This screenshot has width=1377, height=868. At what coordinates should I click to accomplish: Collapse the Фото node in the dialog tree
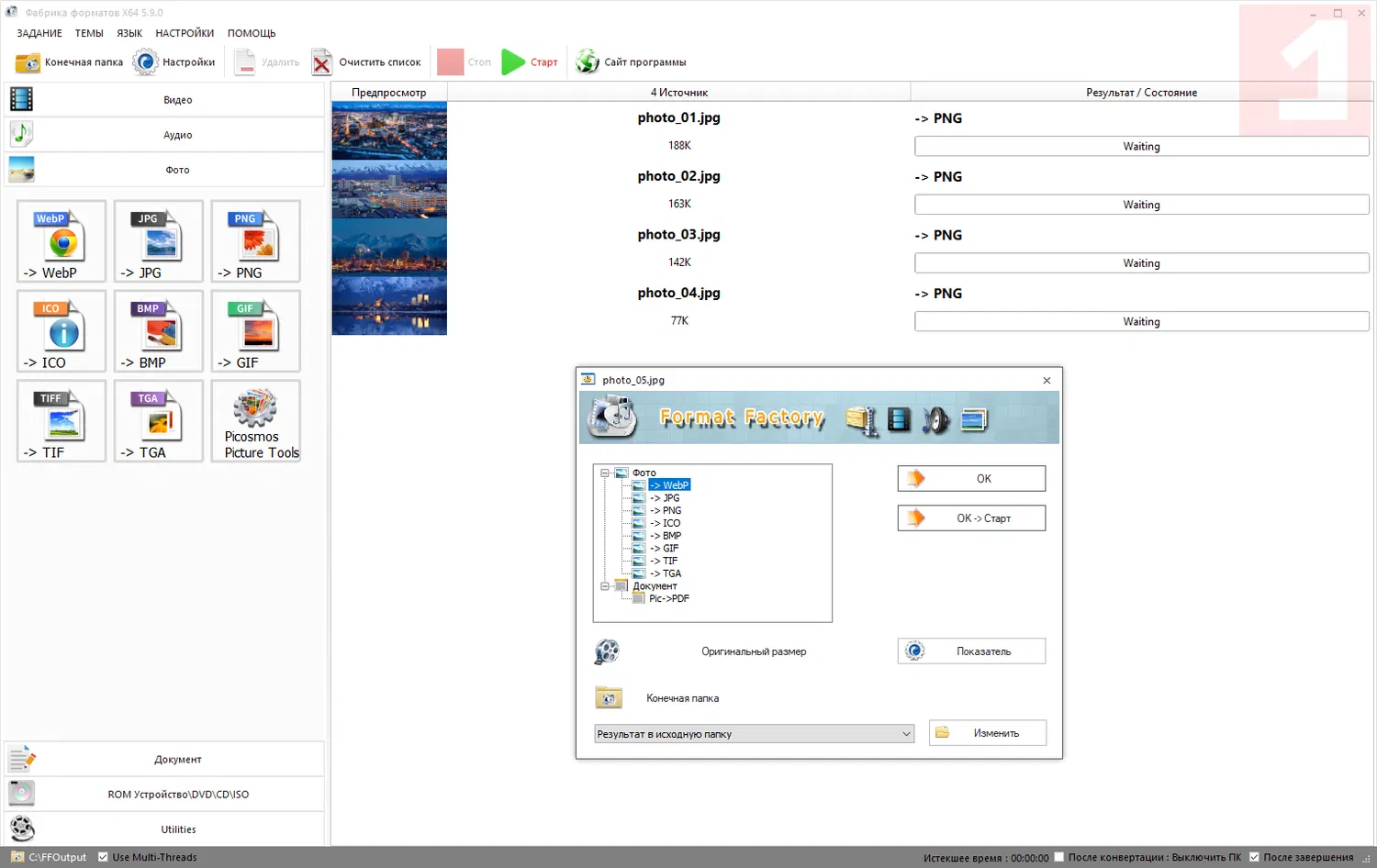605,473
